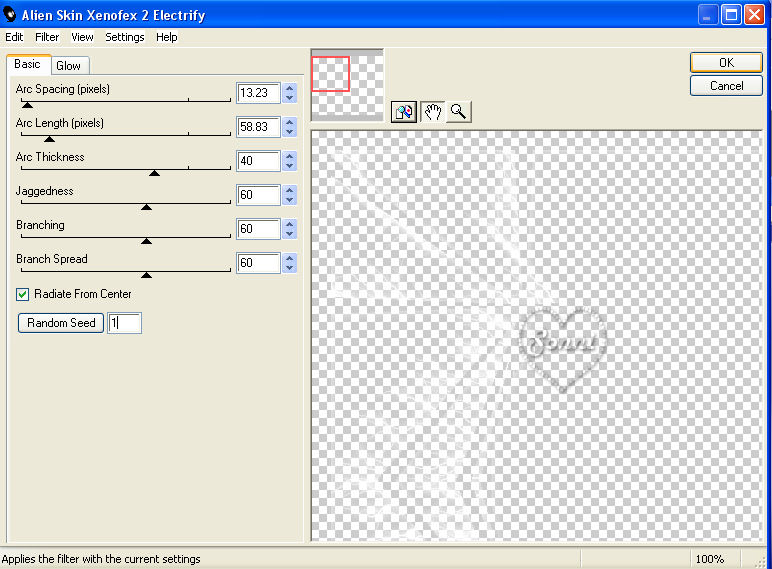
Task: Decrease Arc Thickness with down arrow
Action: tap(290, 166)
